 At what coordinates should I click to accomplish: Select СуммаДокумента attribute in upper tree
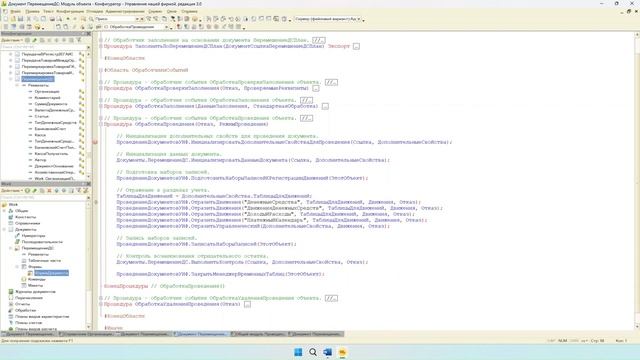point(51,104)
